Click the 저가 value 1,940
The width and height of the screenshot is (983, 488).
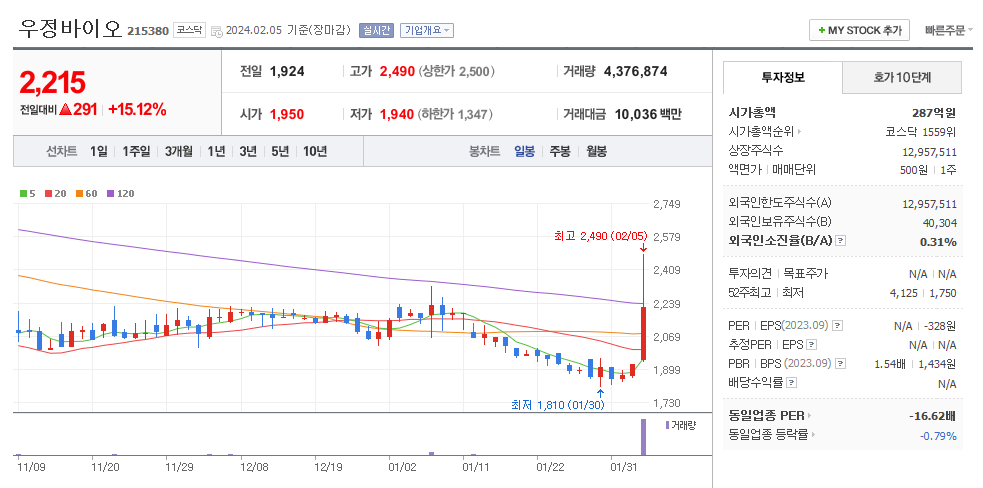pos(397,114)
